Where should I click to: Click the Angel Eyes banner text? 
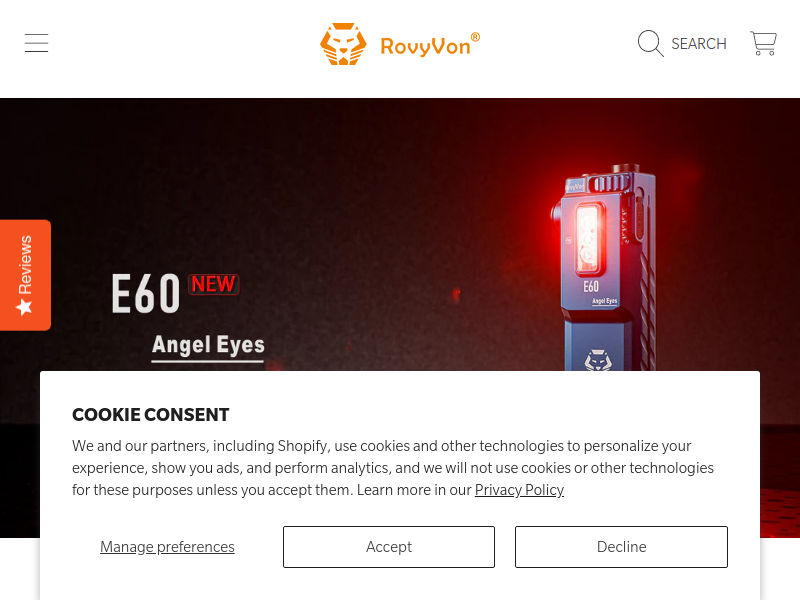[x=208, y=345]
